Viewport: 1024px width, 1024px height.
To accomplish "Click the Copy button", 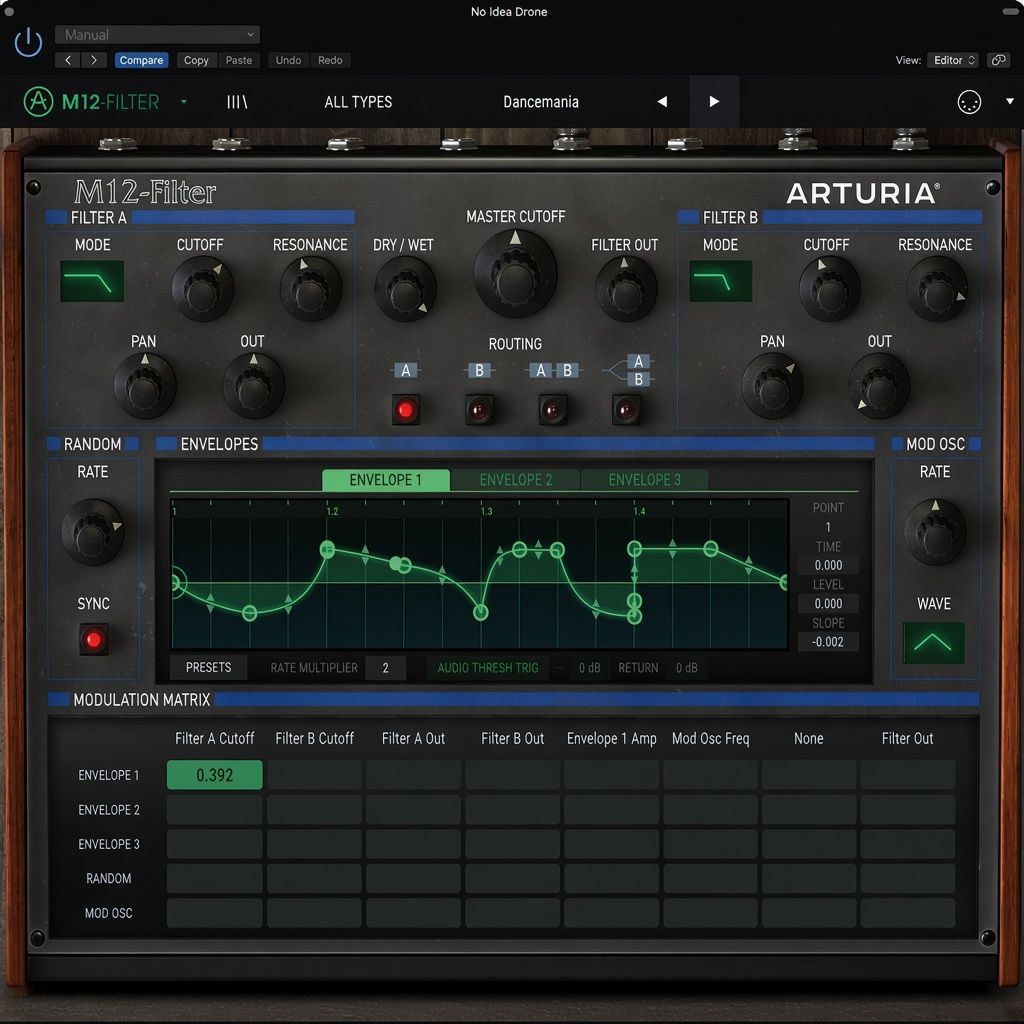I will [196, 60].
